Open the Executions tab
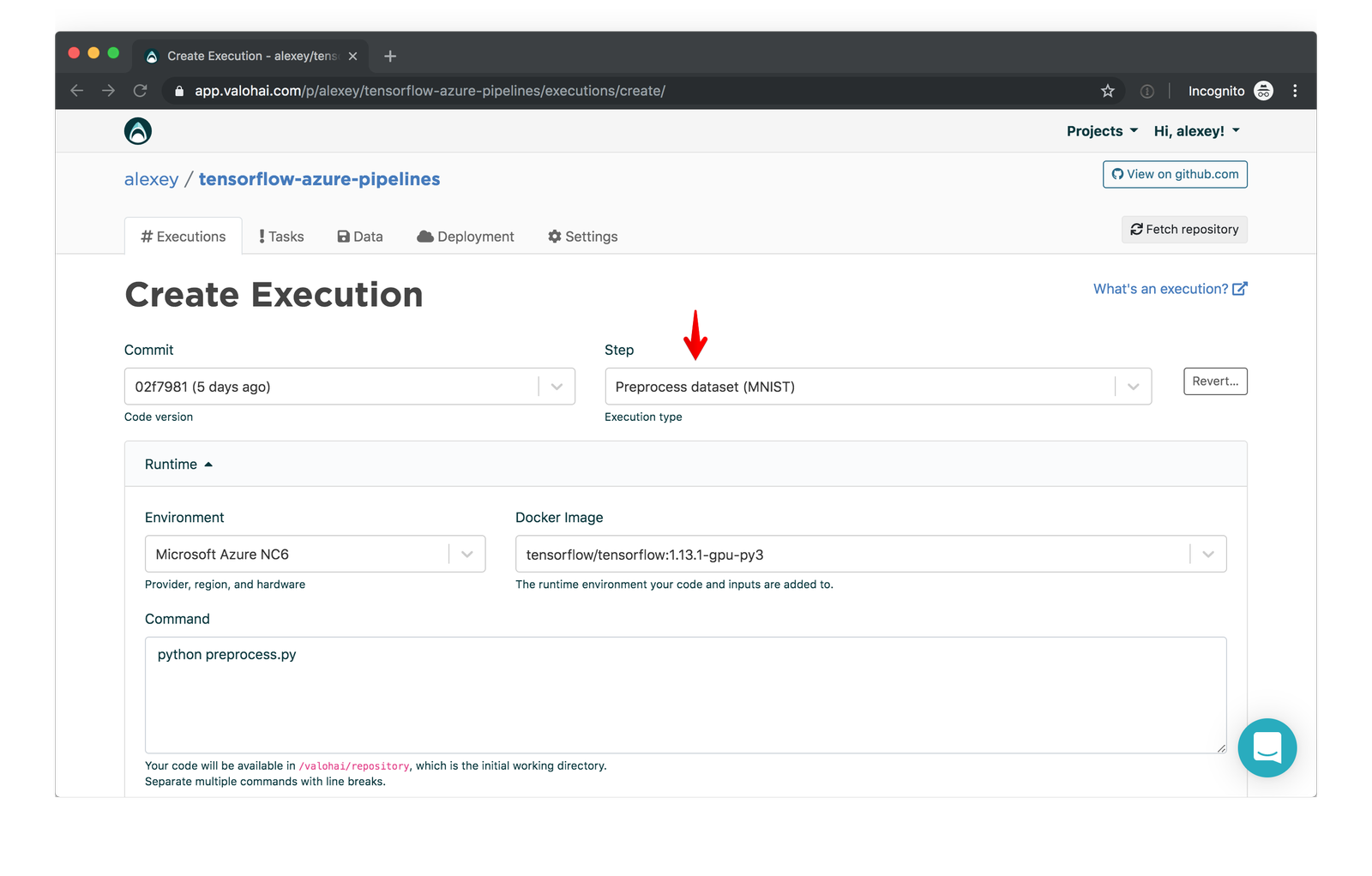This screenshot has width=1372, height=876. (x=184, y=237)
